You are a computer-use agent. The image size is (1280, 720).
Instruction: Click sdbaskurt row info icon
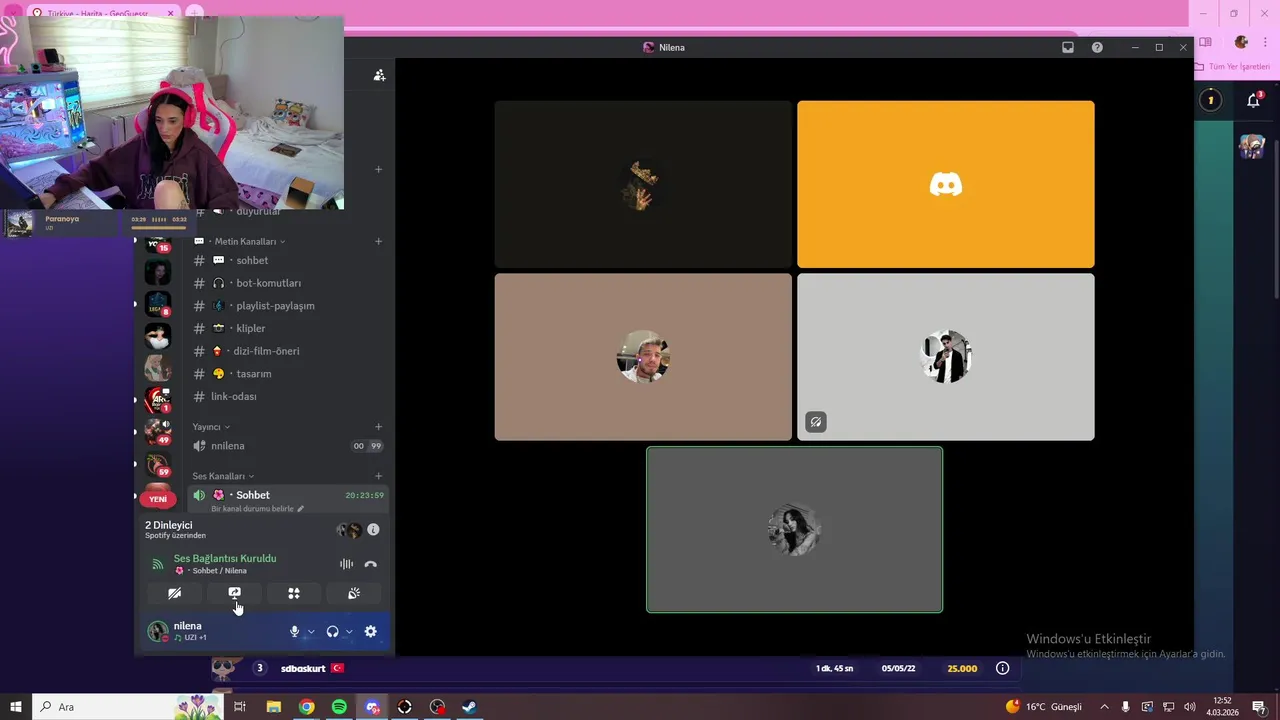coord(1002,668)
